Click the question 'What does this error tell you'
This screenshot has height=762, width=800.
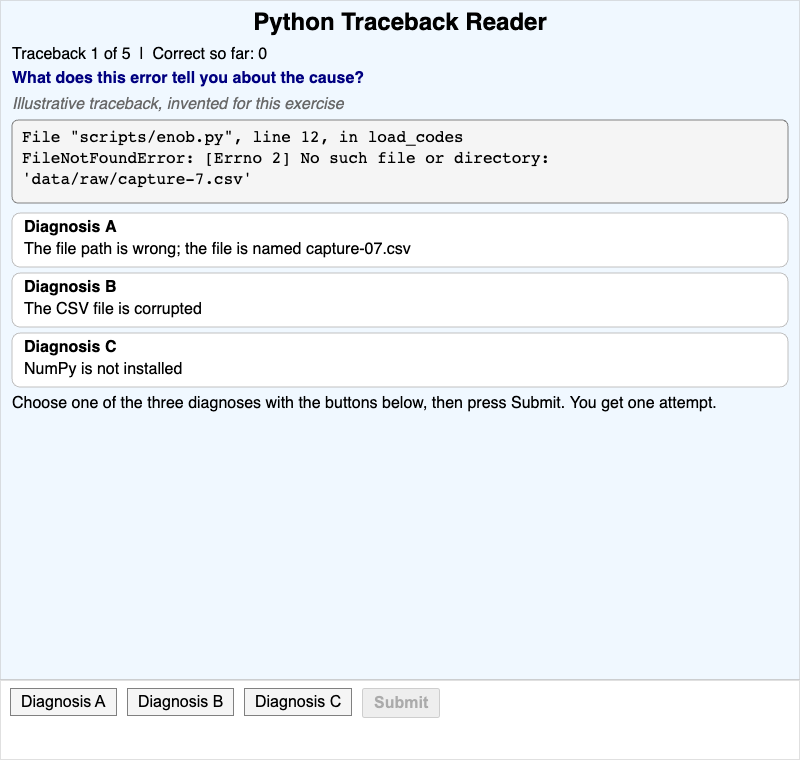click(188, 78)
